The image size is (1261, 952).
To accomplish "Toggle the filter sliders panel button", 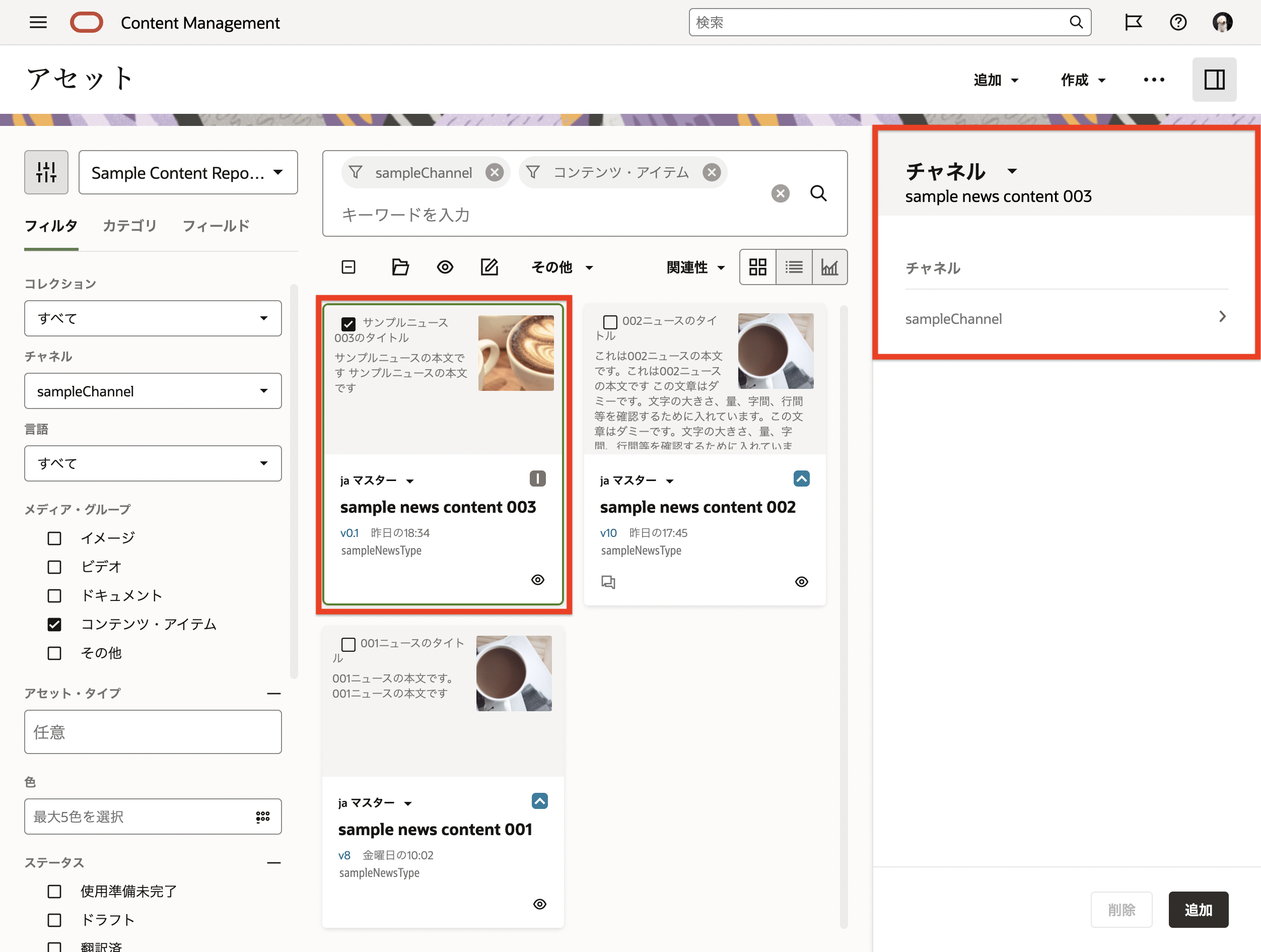I will [x=46, y=172].
